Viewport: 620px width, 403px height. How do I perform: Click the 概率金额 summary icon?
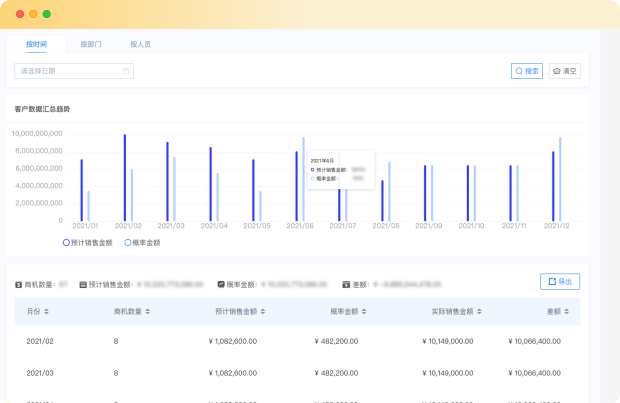221,284
